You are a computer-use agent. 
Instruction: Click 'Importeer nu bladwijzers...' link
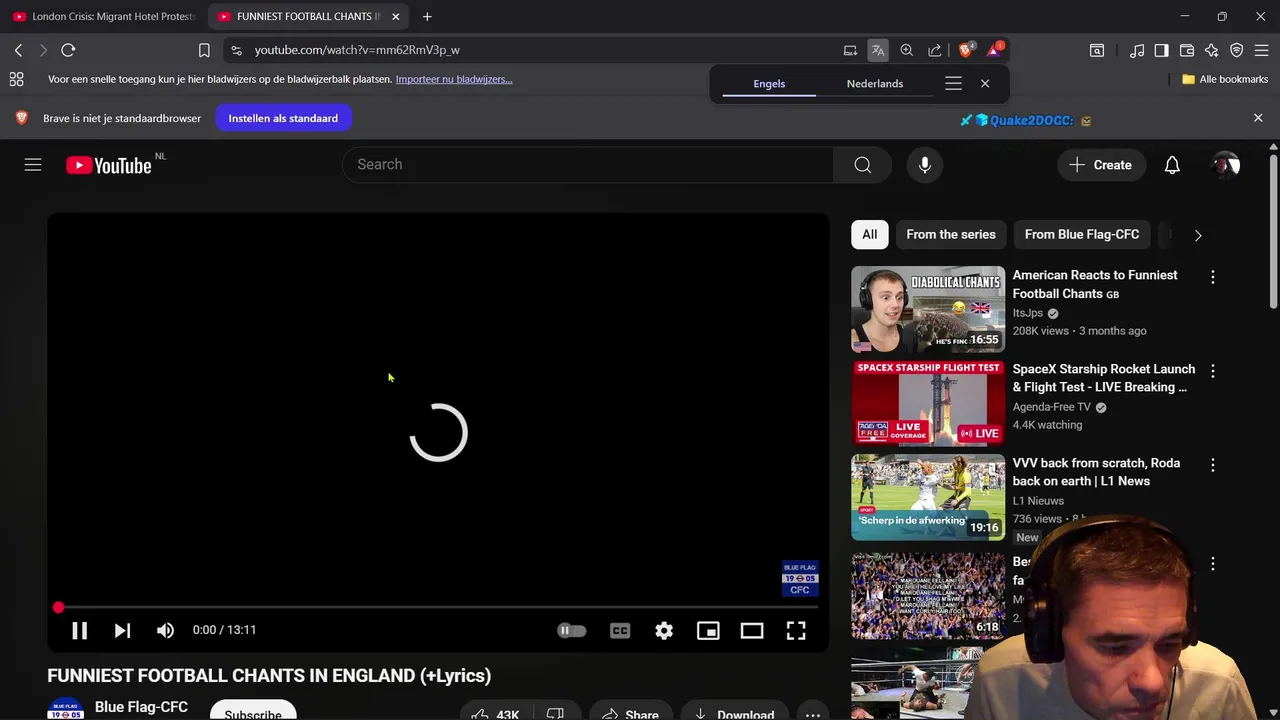(454, 79)
